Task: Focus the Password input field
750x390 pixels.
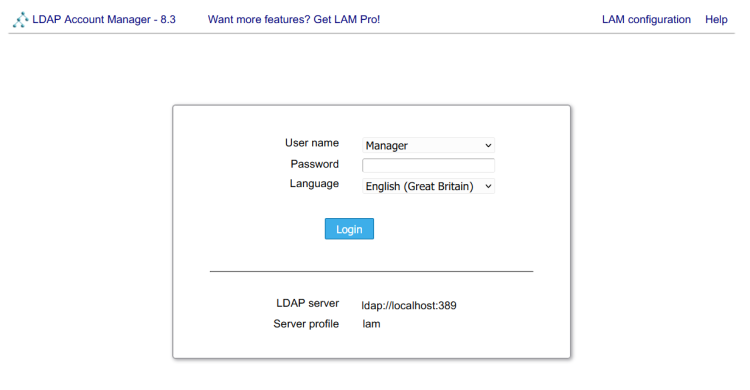Action: click(428, 166)
